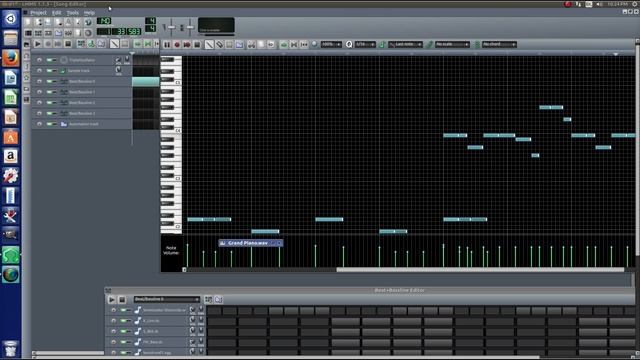The width and height of the screenshot is (640, 360).
Task: Open the Controller Rack toolbar icon
Action: pos(88,33)
